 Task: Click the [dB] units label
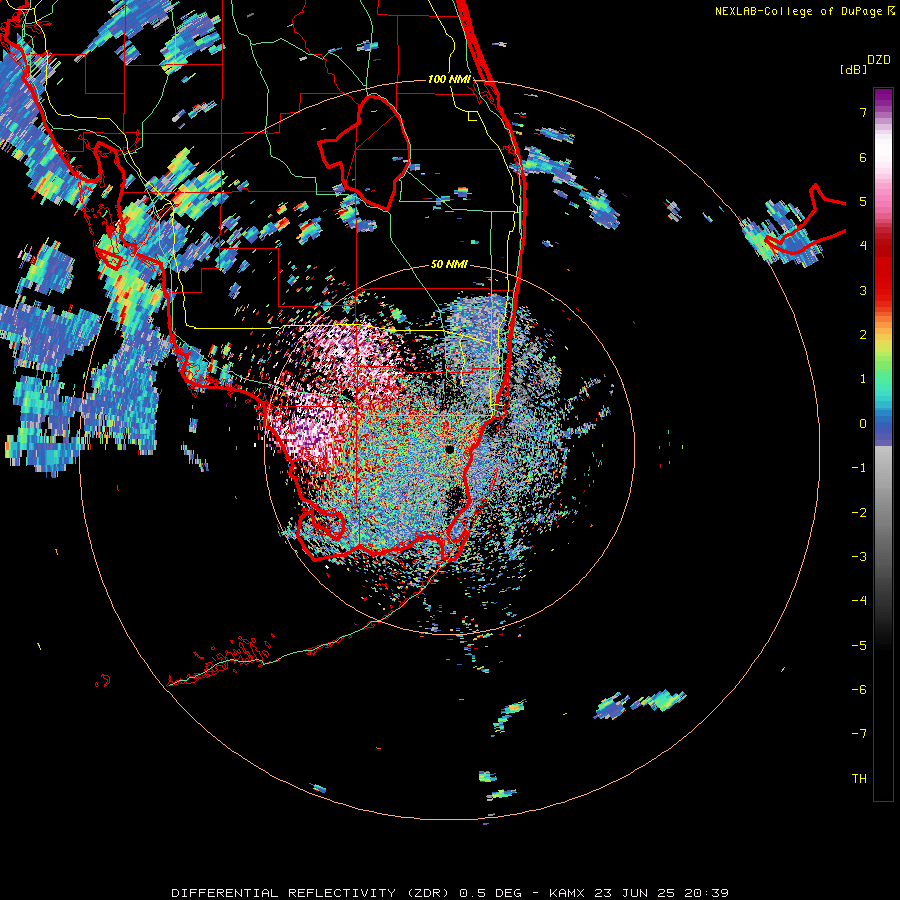853,70
